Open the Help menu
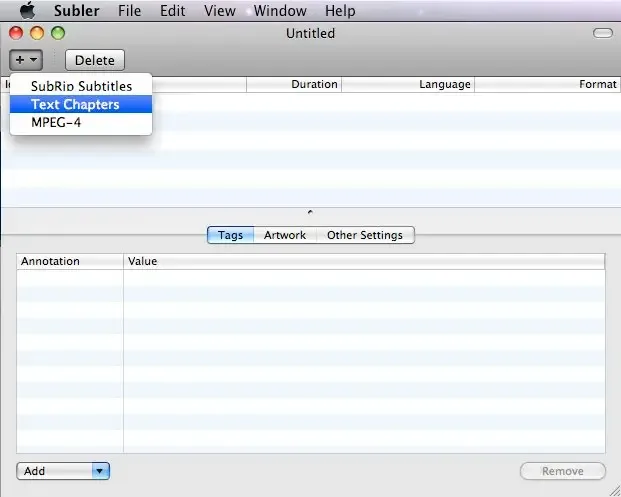Image resolution: width=621 pixels, height=497 pixels. click(340, 11)
